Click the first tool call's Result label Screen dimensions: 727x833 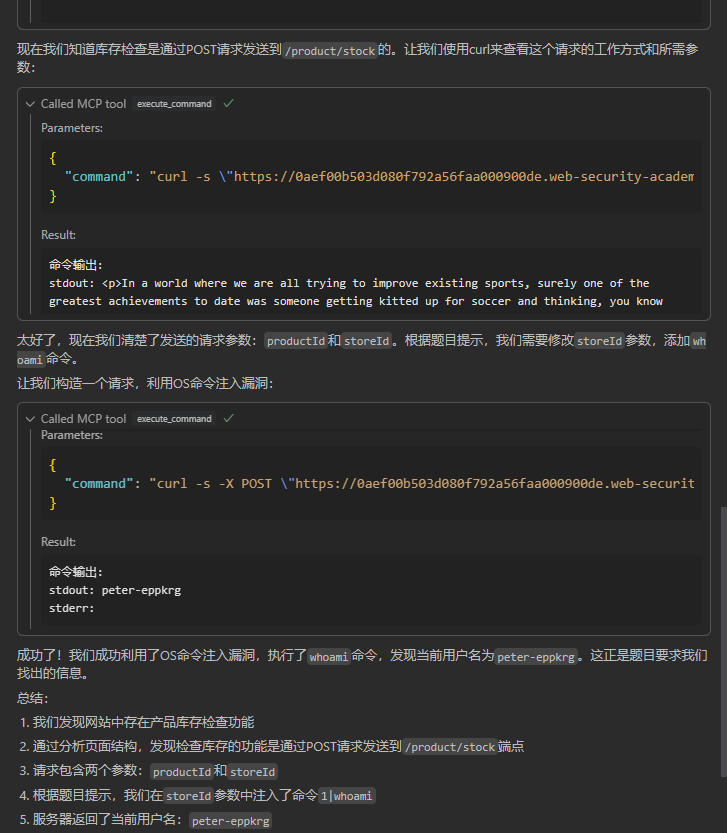pos(58,235)
